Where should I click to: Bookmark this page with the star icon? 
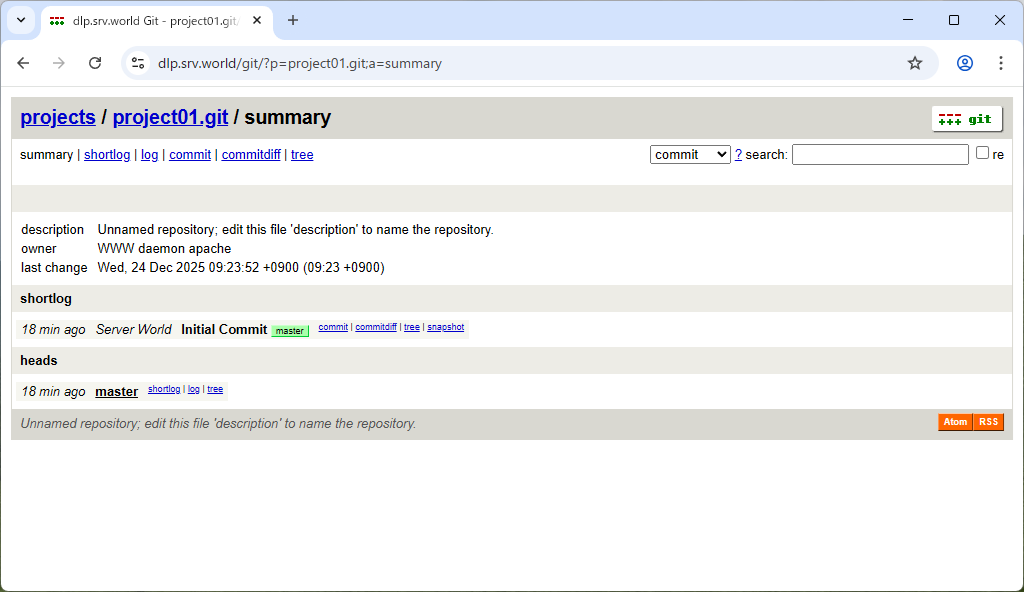click(915, 63)
